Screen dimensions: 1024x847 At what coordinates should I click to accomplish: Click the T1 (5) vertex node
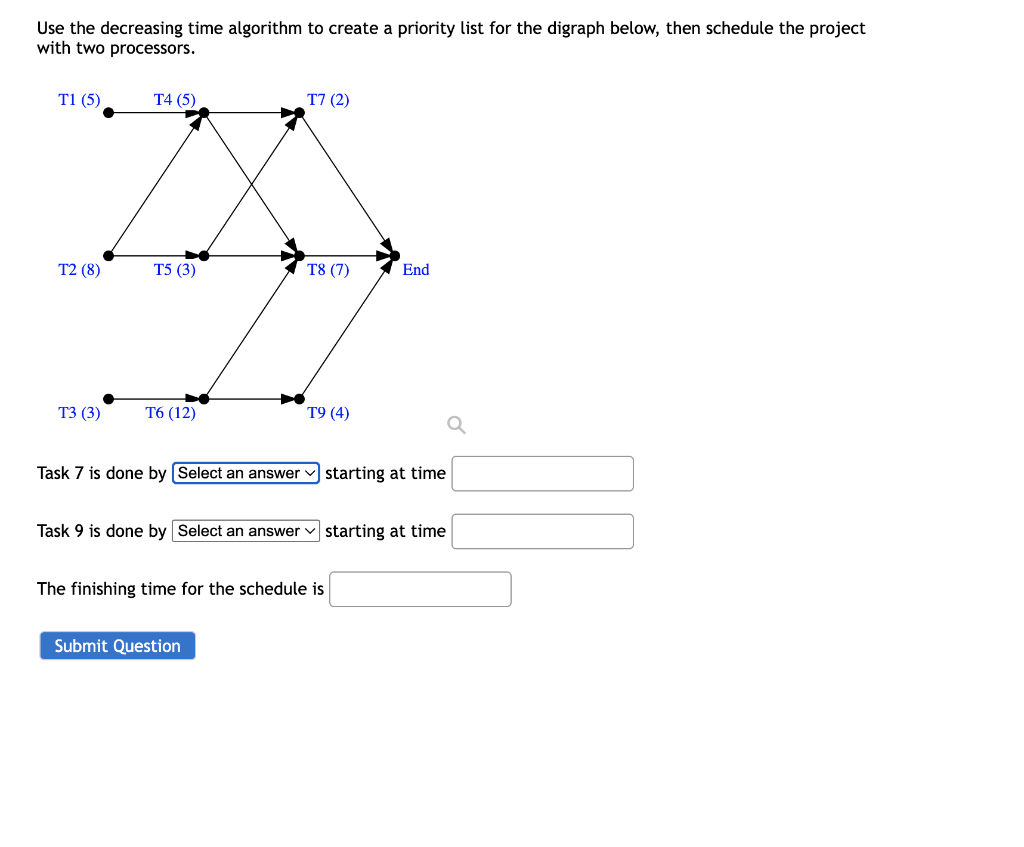coord(110,113)
